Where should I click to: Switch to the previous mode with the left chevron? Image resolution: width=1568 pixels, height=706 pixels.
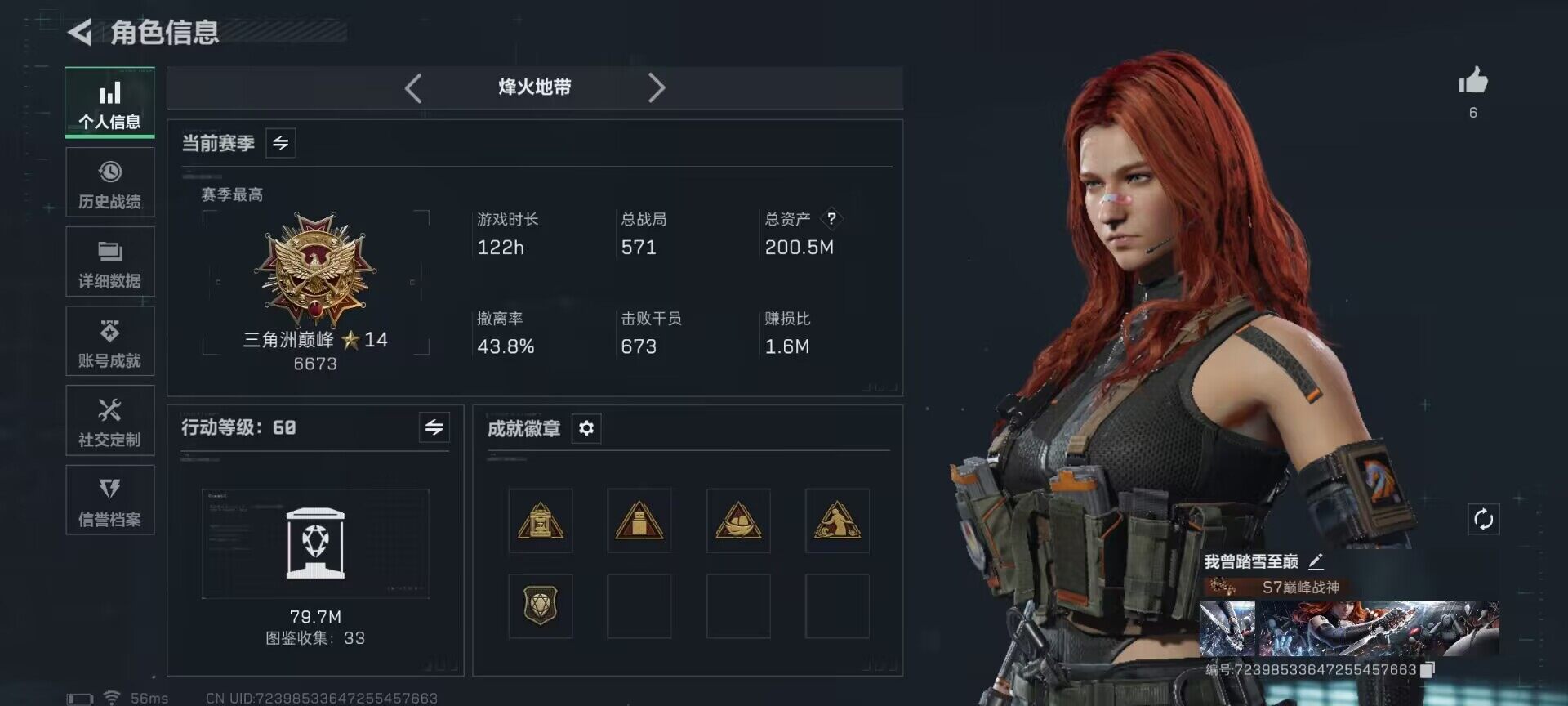tap(413, 87)
